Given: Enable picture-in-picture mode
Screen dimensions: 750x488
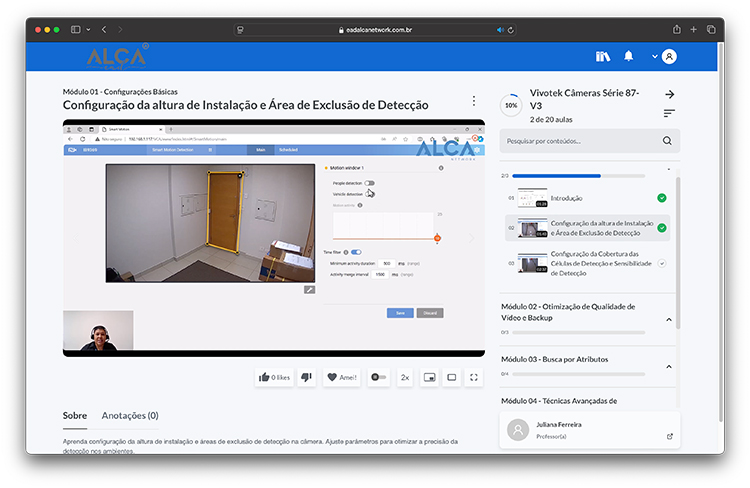Looking at the screenshot, I should pos(430,377).
